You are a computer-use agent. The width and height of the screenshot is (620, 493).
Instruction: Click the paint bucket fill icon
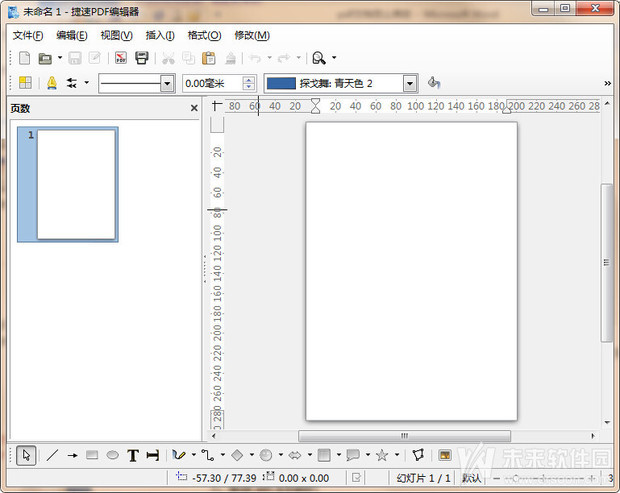tap(434, 83)
